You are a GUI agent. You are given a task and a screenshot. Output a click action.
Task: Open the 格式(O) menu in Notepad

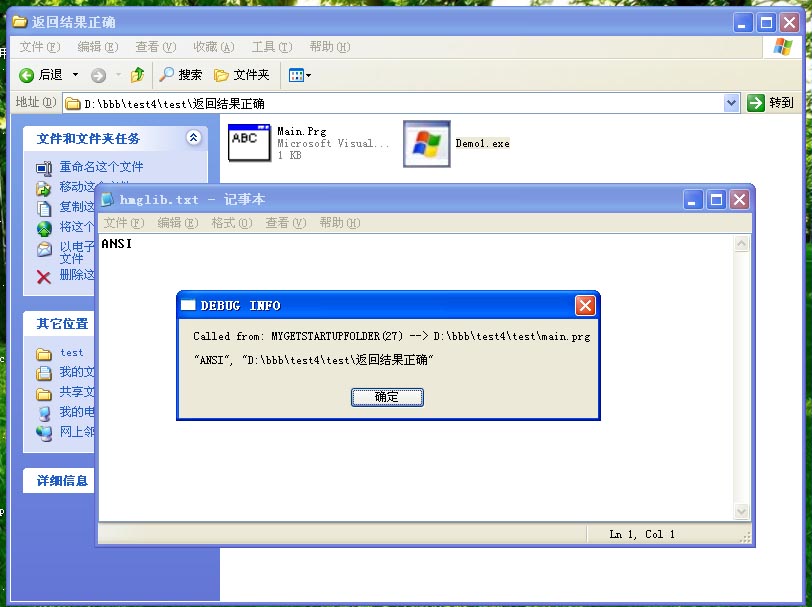(x=231, y=223)
